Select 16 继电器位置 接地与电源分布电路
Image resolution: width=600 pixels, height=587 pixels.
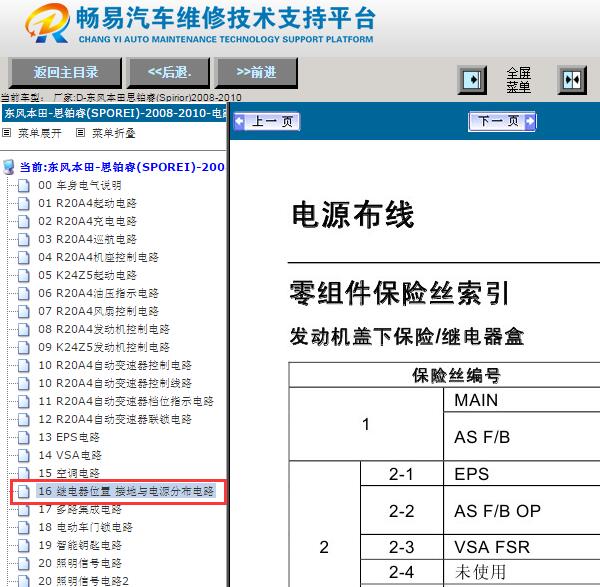126,491
